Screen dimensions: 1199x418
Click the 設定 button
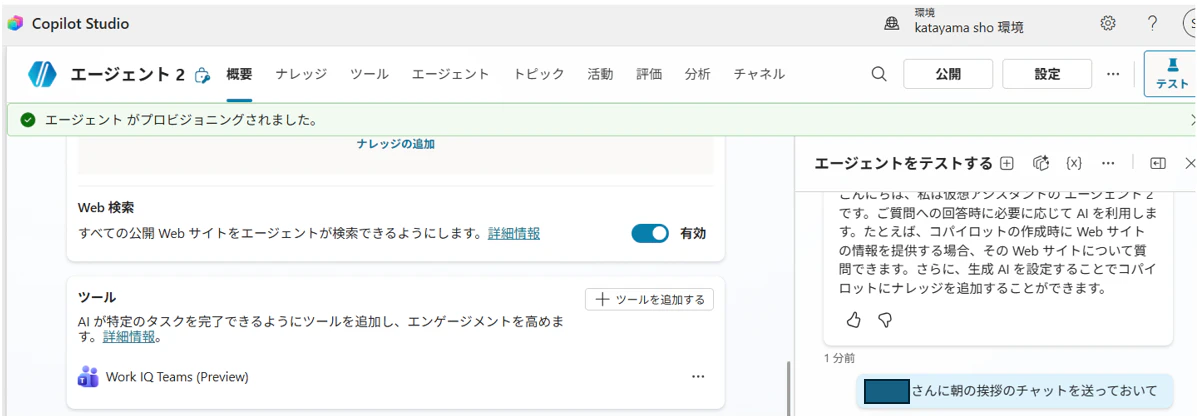pos(1047,74)
